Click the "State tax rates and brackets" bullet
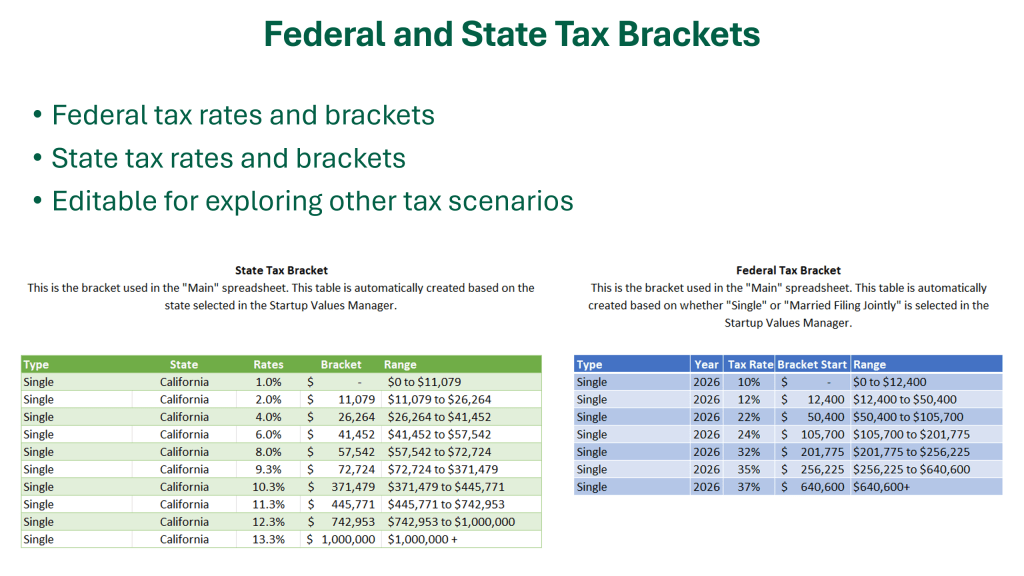1024x576 pixels. pyautogui.click(x=228, y=158)
